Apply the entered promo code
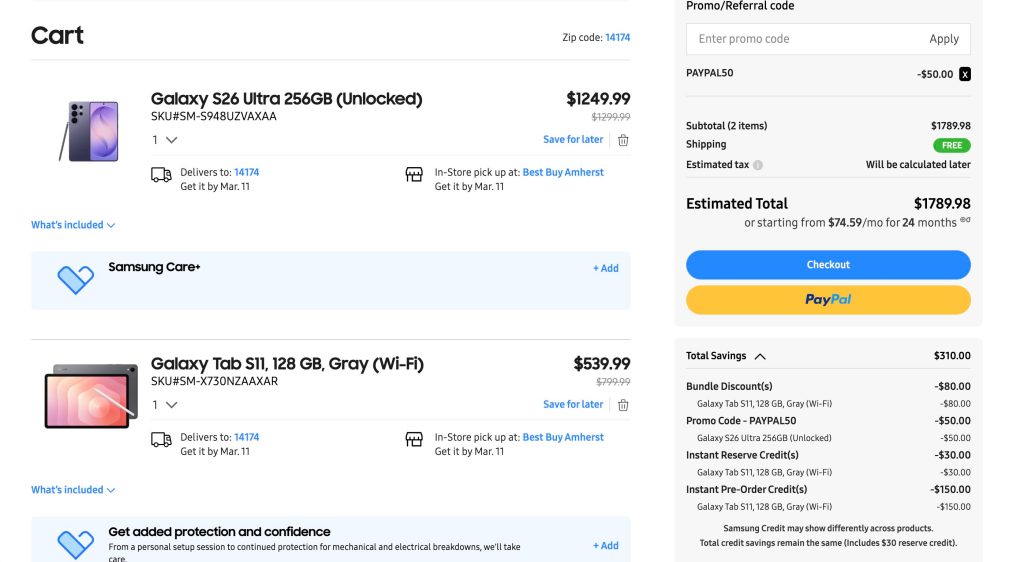The image size is (1024, 562). click(944, 39)
